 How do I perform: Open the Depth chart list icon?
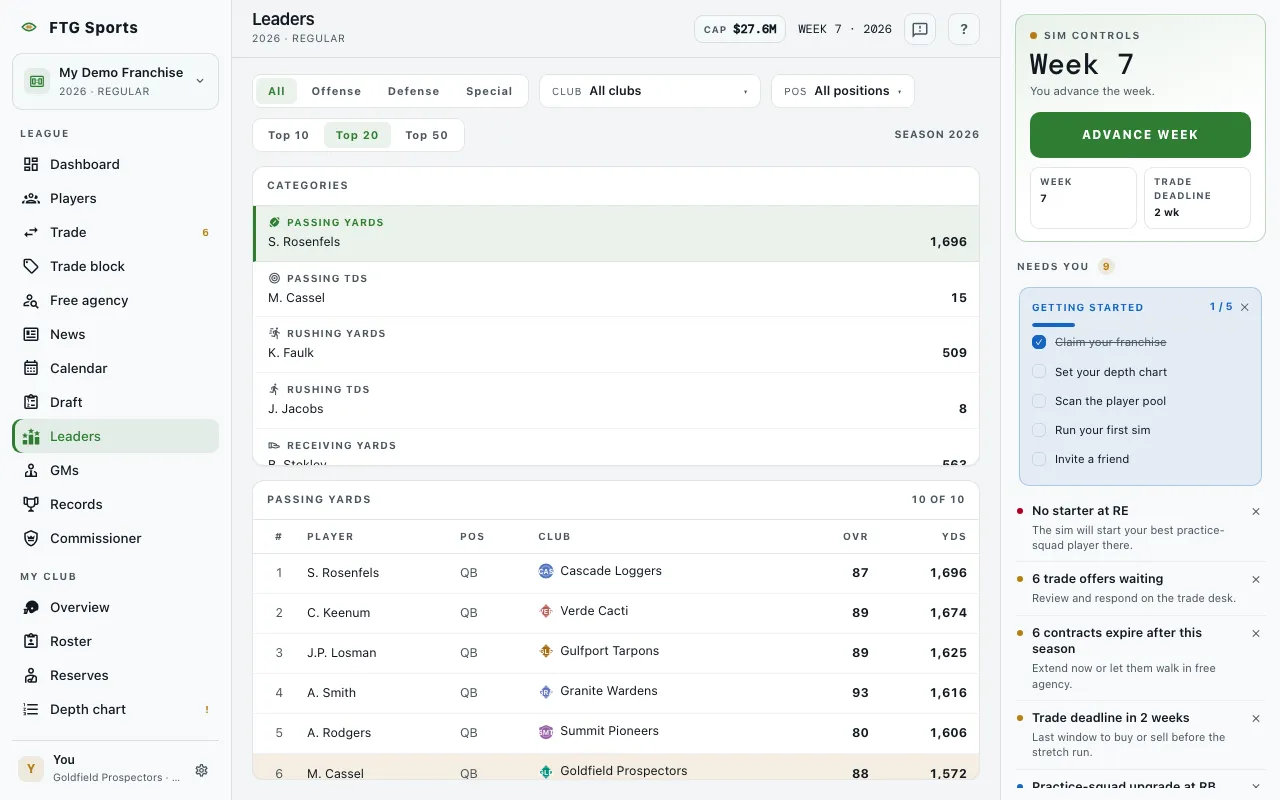coord(31,709)
